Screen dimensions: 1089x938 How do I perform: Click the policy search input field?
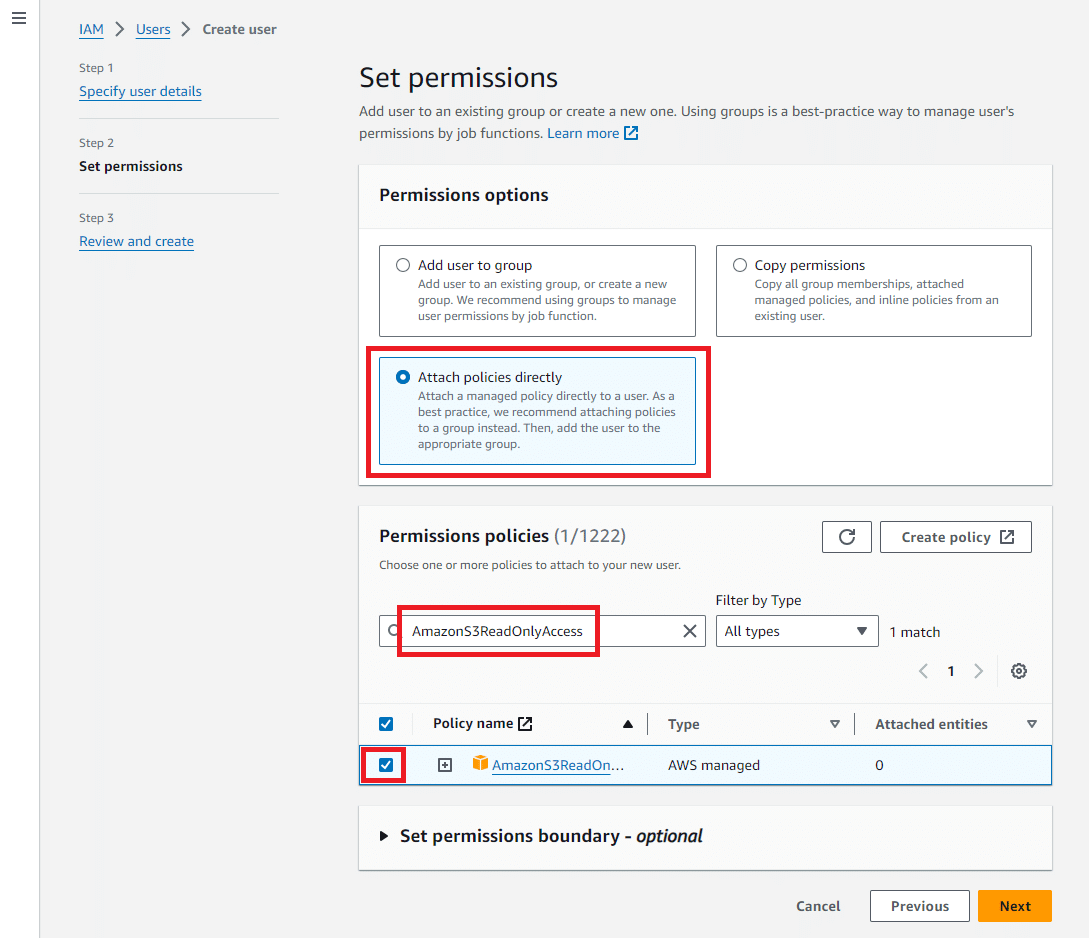pyautogui.click(x=542, y=631)
